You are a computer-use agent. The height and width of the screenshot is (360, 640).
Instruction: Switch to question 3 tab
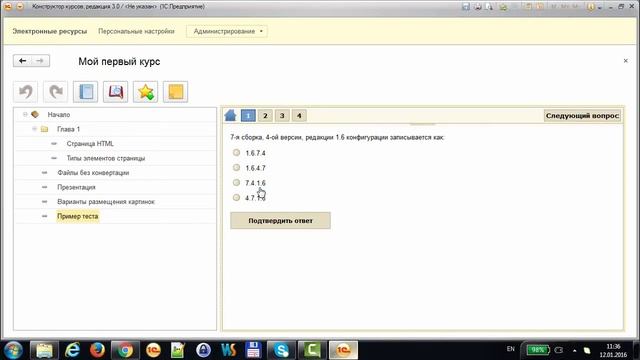point(282,116)
